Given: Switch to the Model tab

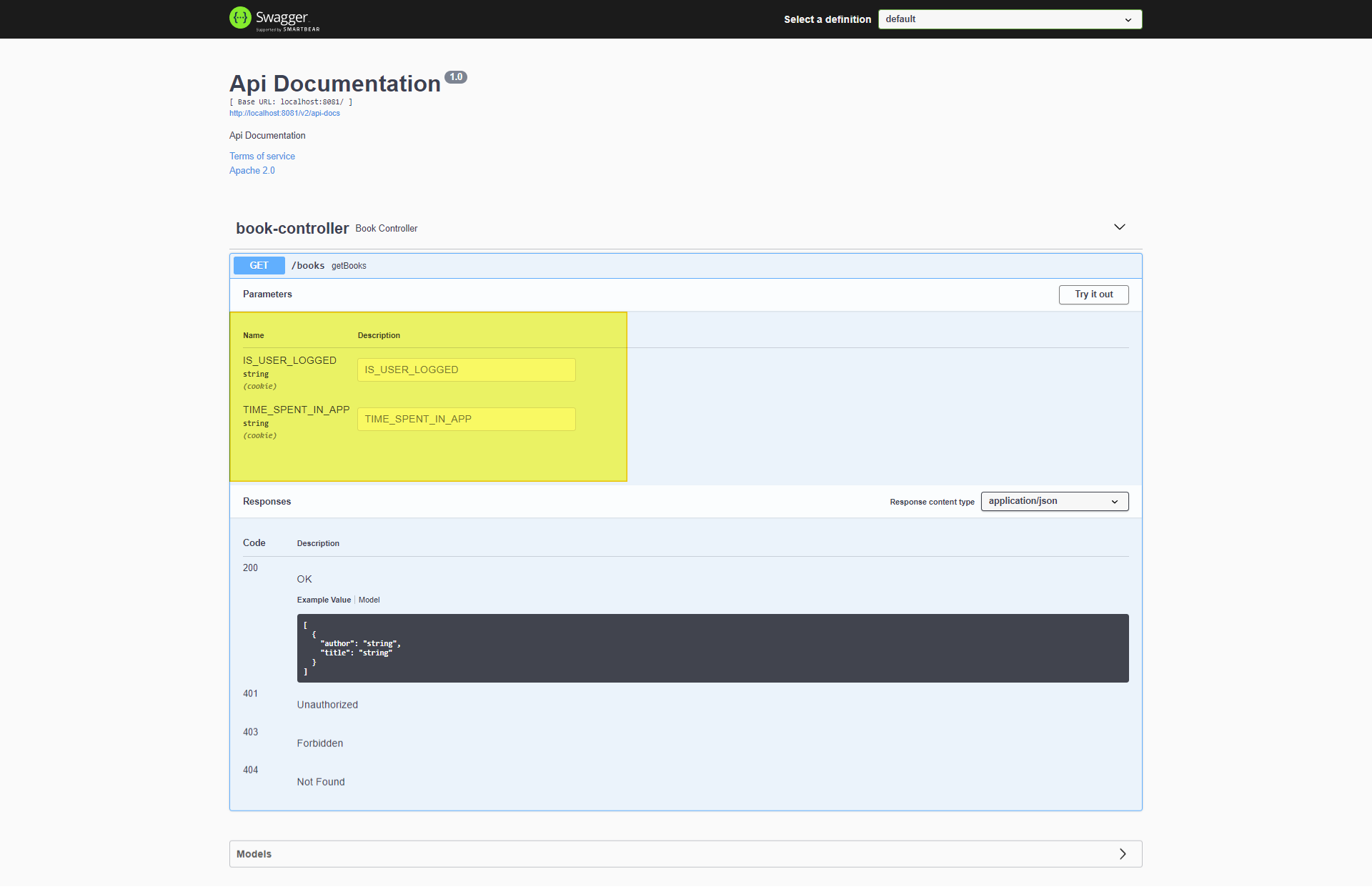Looking at the screenshot, I should pyautogui.click(x=369, y=600).
